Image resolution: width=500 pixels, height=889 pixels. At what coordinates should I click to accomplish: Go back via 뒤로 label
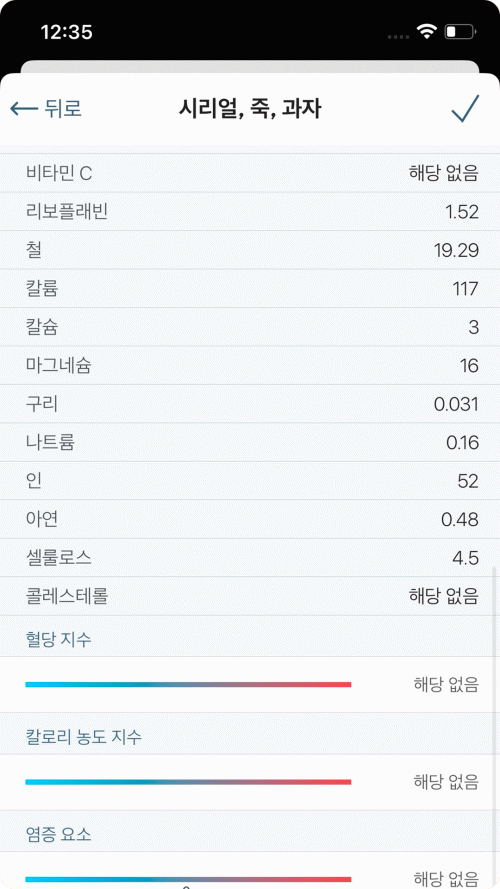63,108
